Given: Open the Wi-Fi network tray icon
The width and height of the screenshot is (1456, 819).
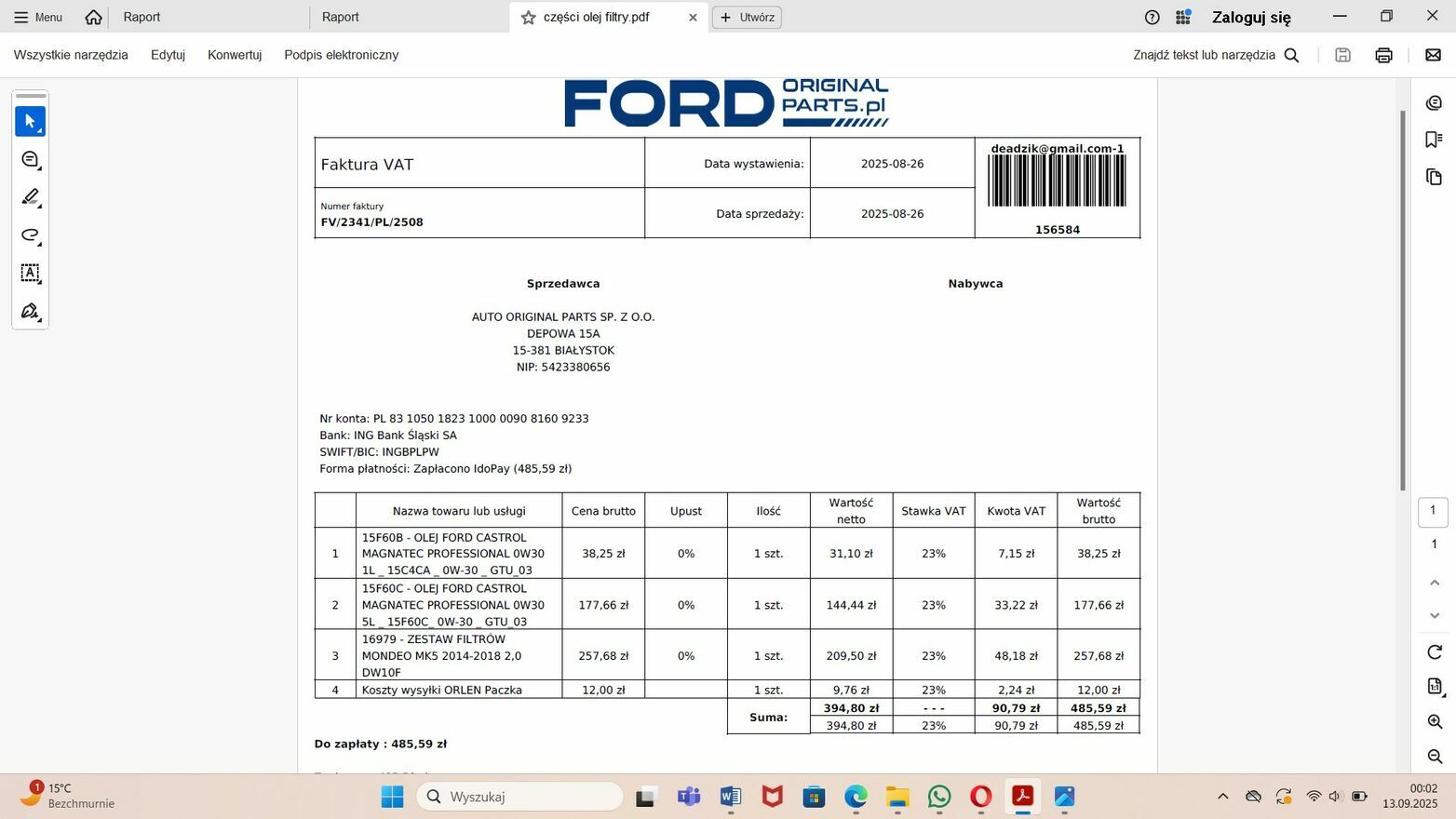Looking at the screenshot, I should 1314,797.
